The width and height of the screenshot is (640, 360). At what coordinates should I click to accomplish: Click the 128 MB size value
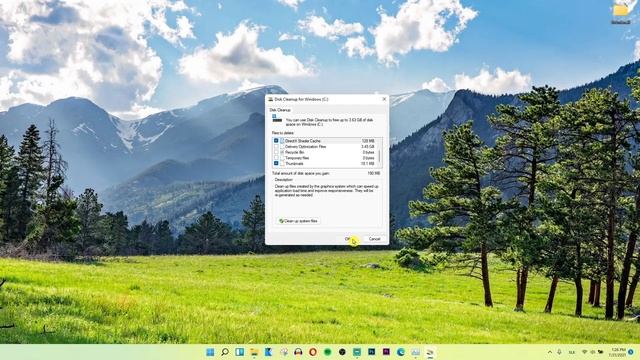tap(368, 141)
